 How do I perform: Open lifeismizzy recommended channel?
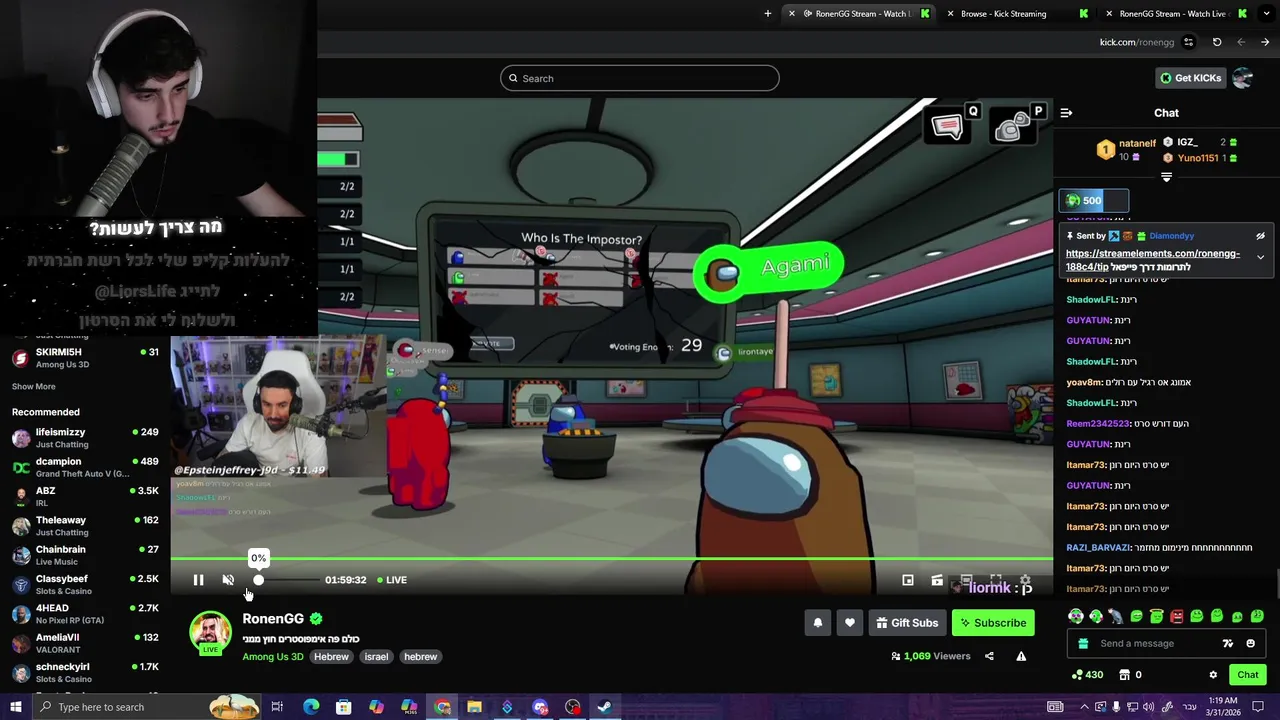point(85,438)
